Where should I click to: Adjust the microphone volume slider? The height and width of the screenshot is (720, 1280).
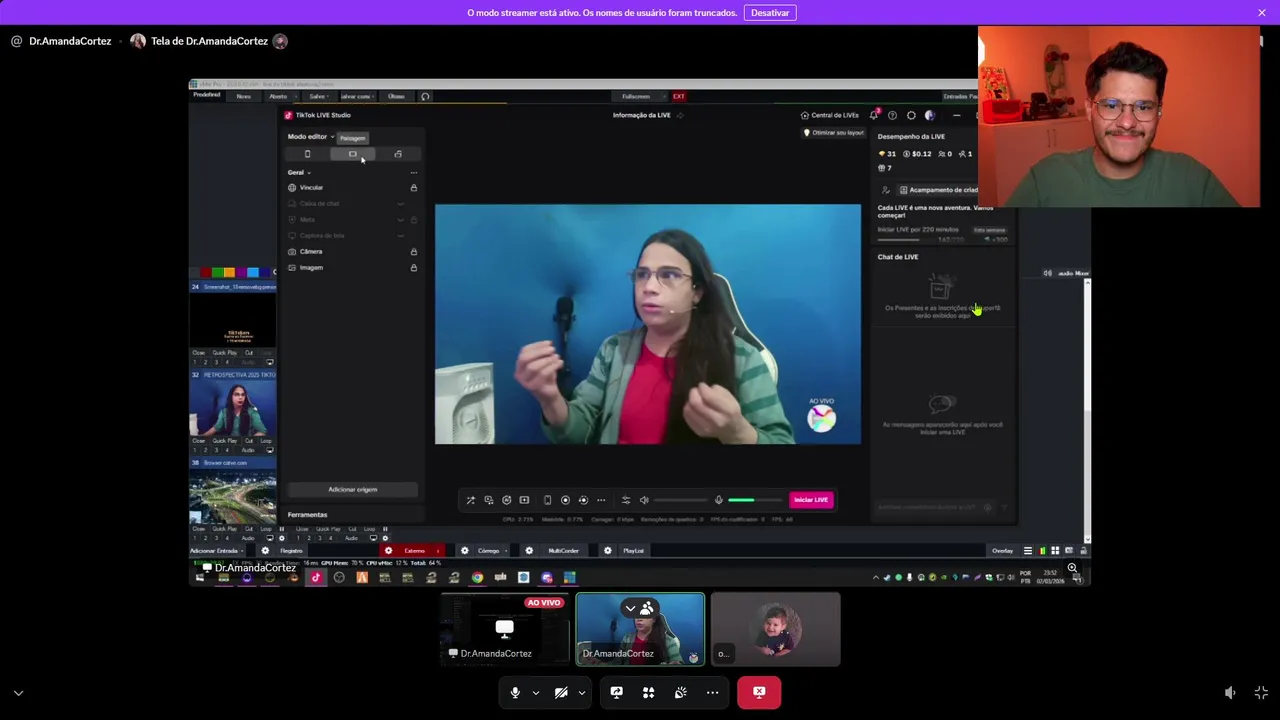[755, 500]
